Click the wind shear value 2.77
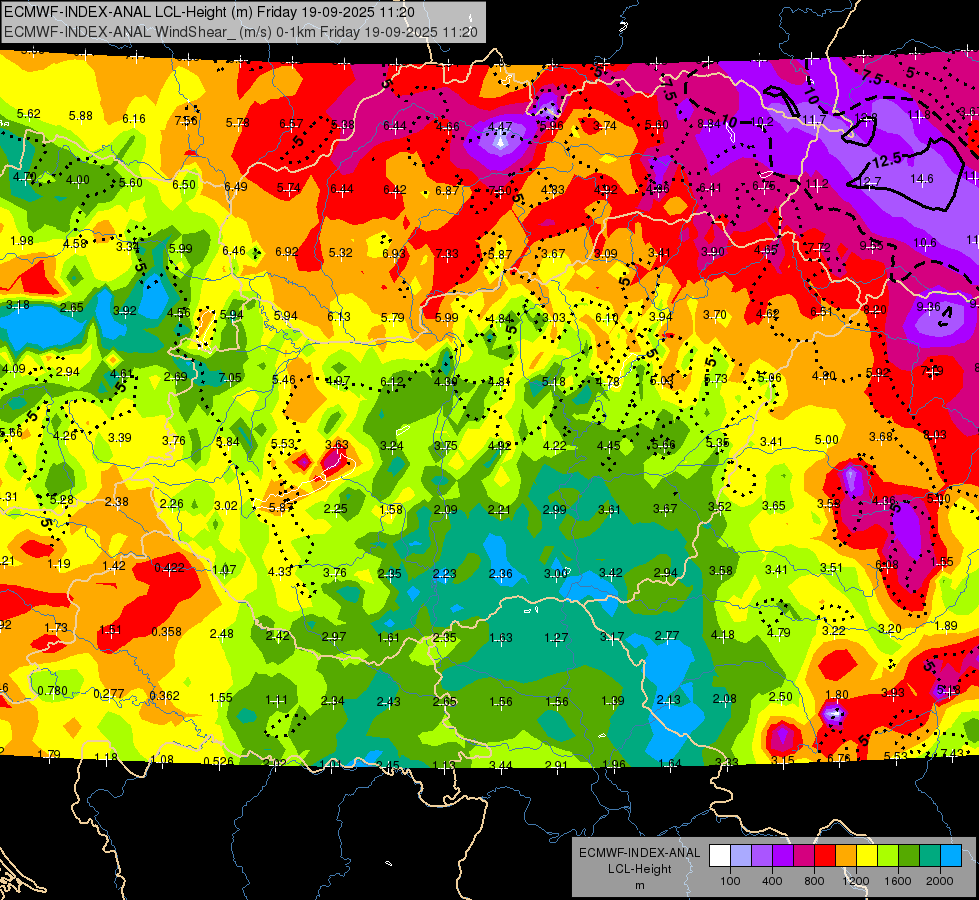The width and height of the screenshot is (979, 900). 667,636
